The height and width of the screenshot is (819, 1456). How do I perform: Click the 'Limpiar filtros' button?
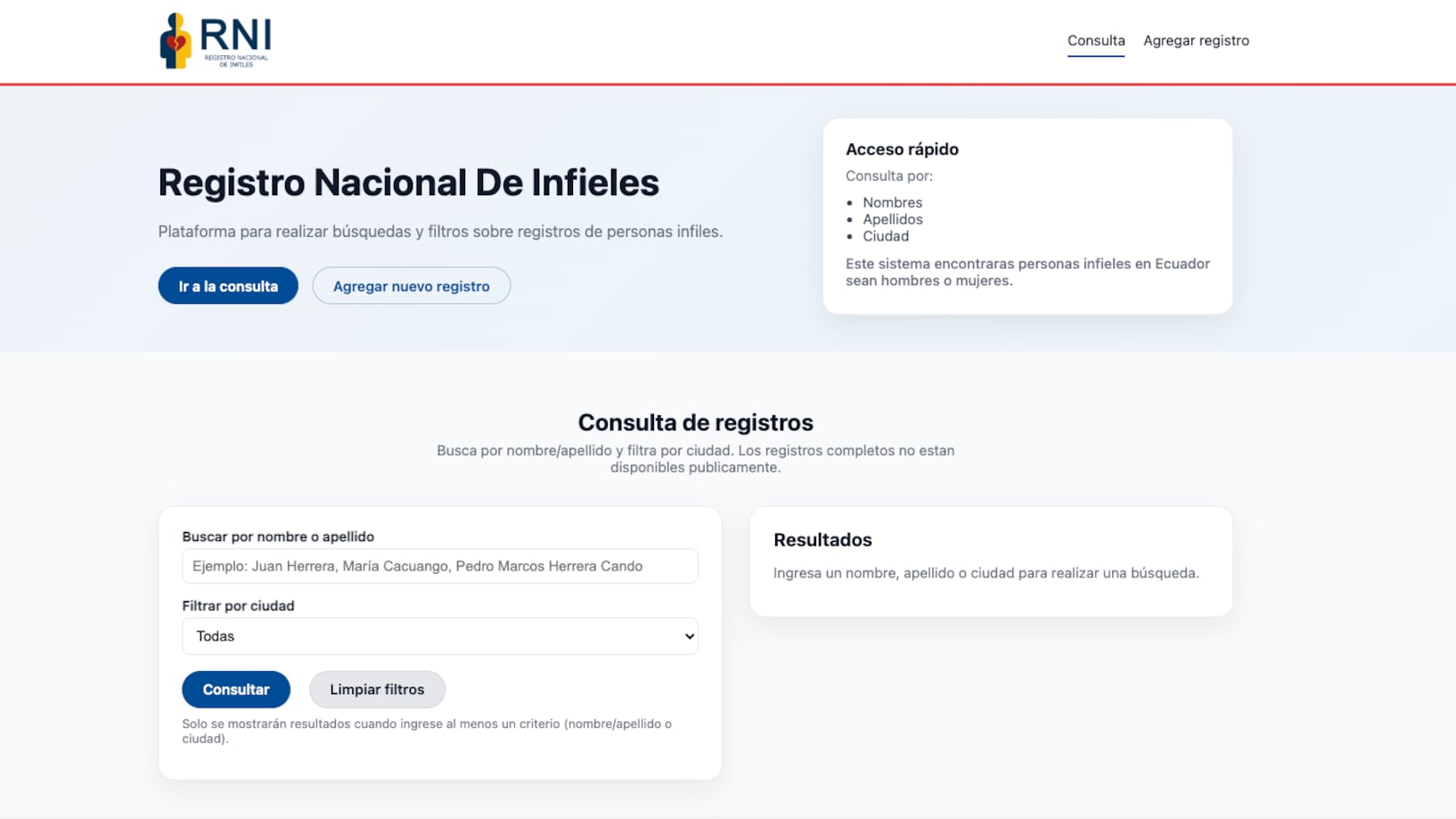point(377,689)
